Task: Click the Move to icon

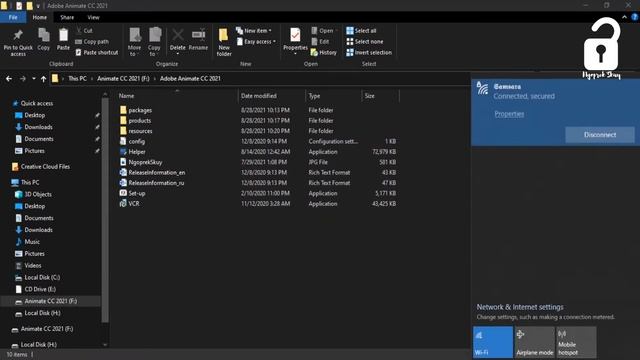Action: [x=135, y=35]
